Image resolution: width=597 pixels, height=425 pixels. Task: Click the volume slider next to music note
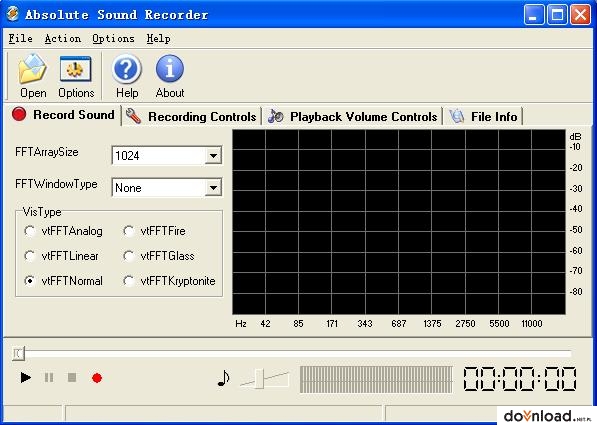coord(259,379)
